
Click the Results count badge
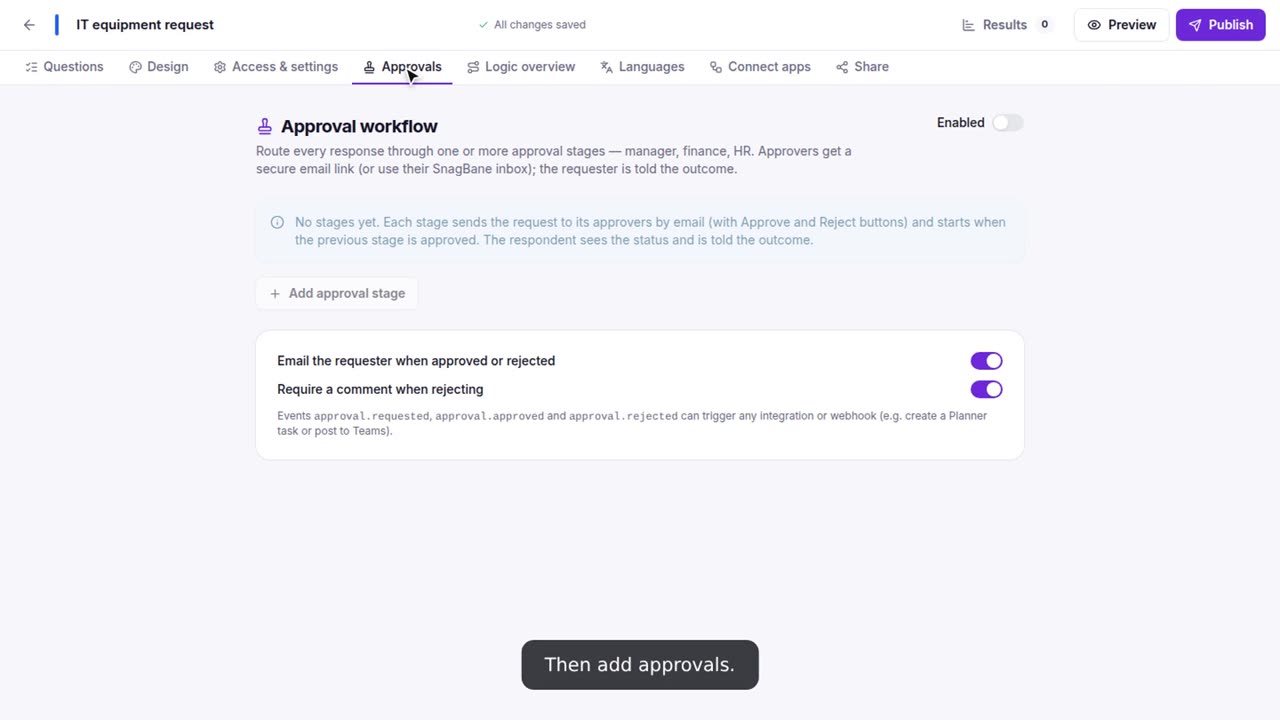pos(1044,25)
